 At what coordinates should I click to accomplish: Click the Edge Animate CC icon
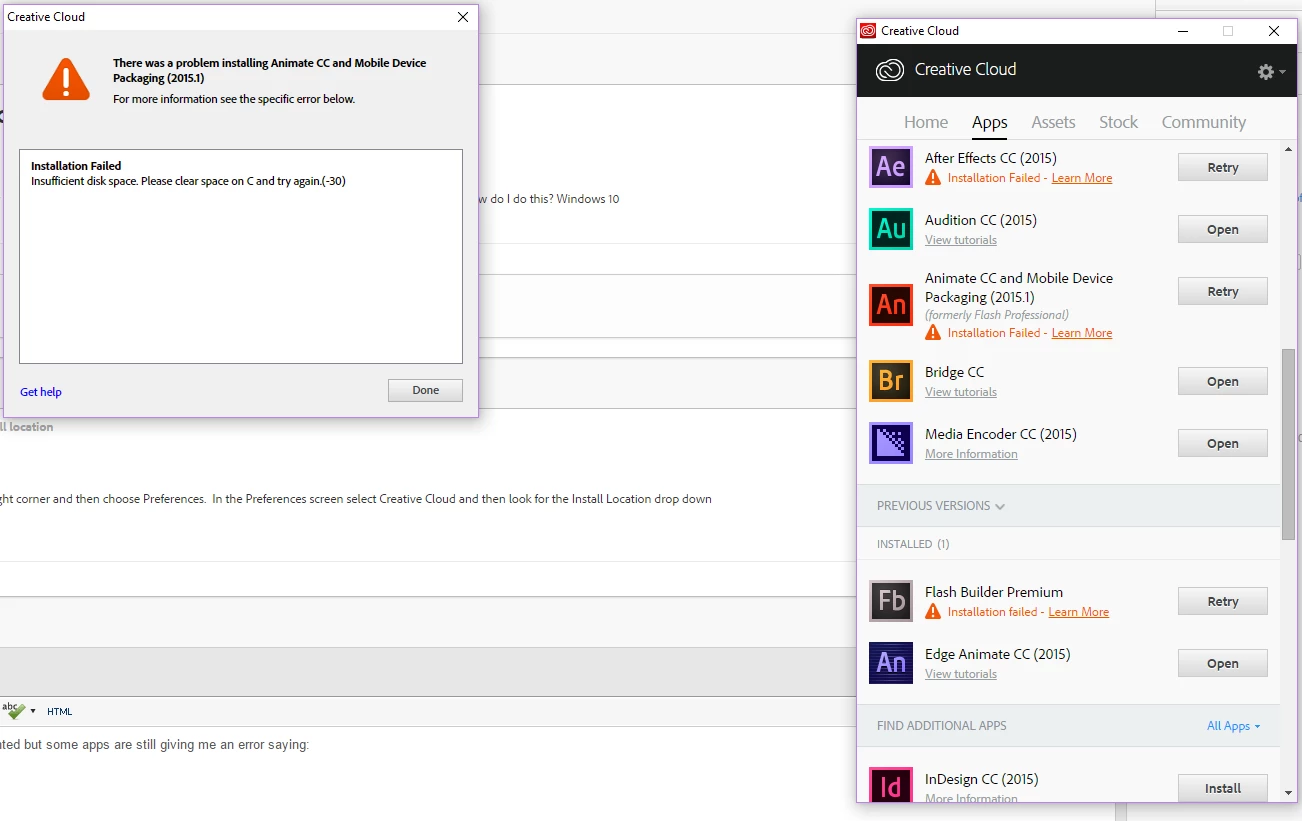click(890, 663)
